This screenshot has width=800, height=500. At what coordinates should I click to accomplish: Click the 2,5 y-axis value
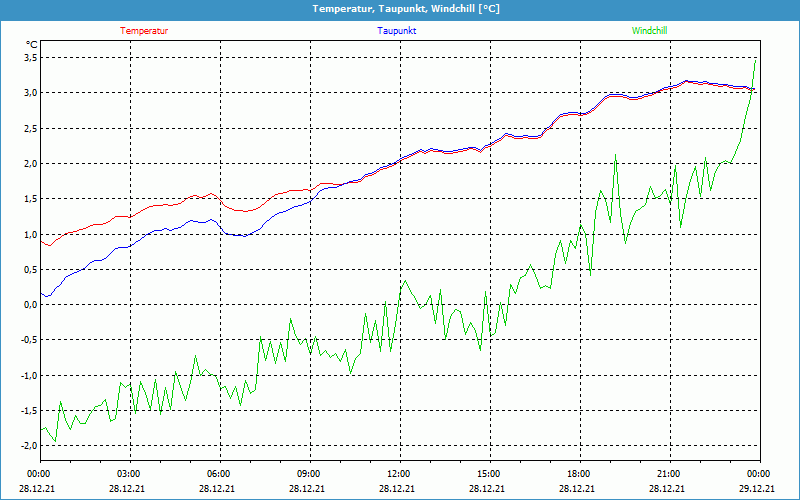pyautogui.click(x=31, y=128)
